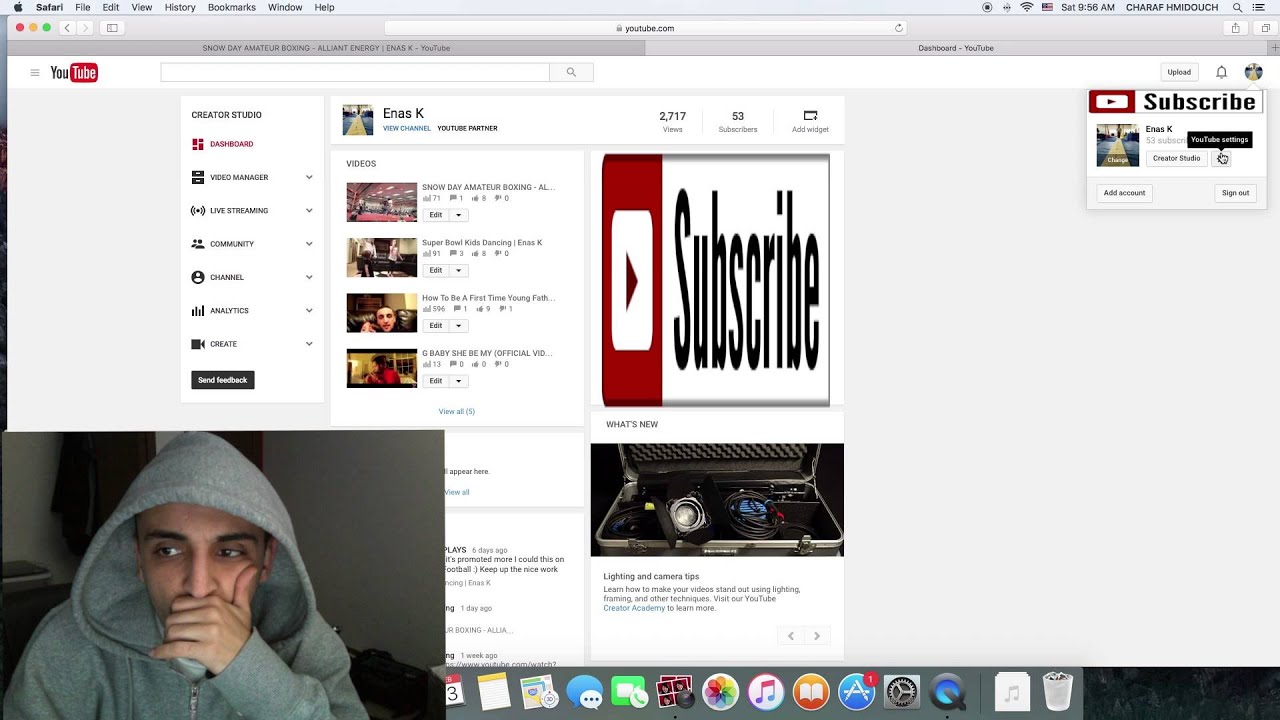The height and width of the screenshot is (720, 1280).
Task: Click the Dashboard sidebar label
Action: [x=231, y=144]
